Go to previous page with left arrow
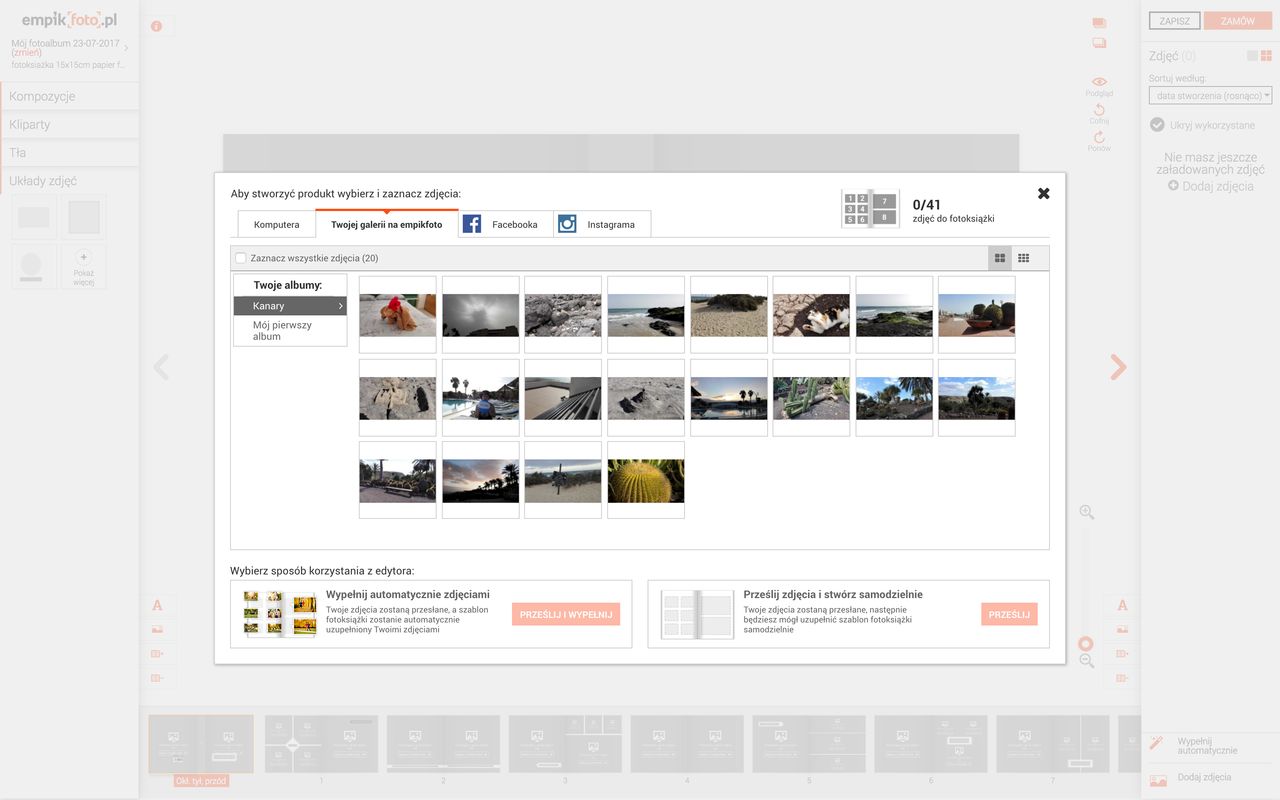1280x800 pixels. tap(161, 367)
